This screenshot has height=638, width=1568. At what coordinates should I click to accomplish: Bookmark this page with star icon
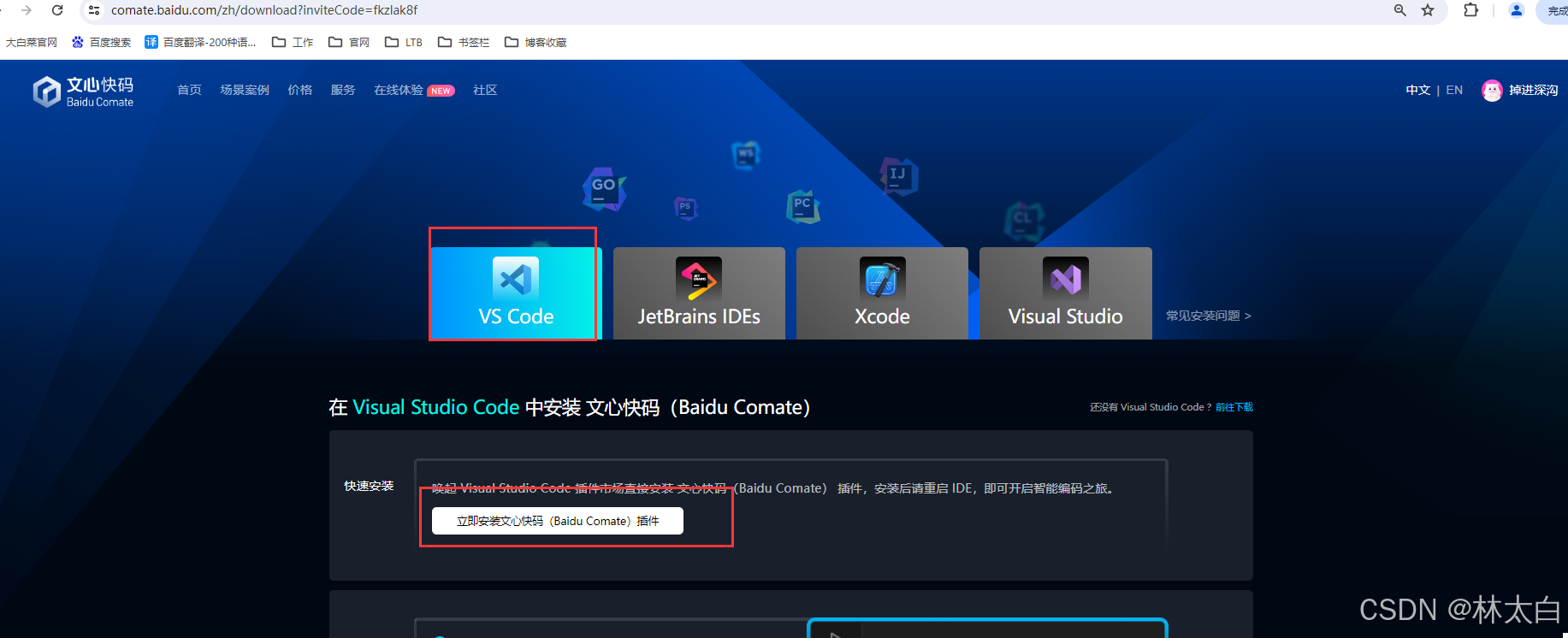(x=1428, y=10)
